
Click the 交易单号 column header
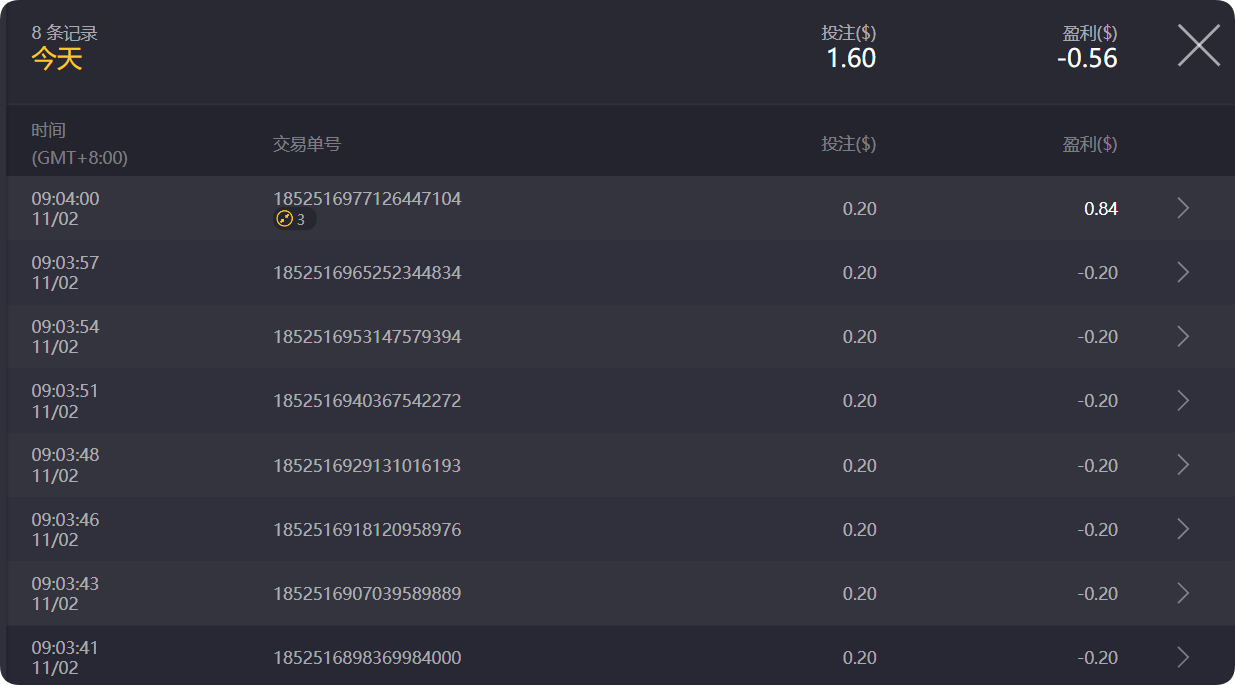point(307,144)
